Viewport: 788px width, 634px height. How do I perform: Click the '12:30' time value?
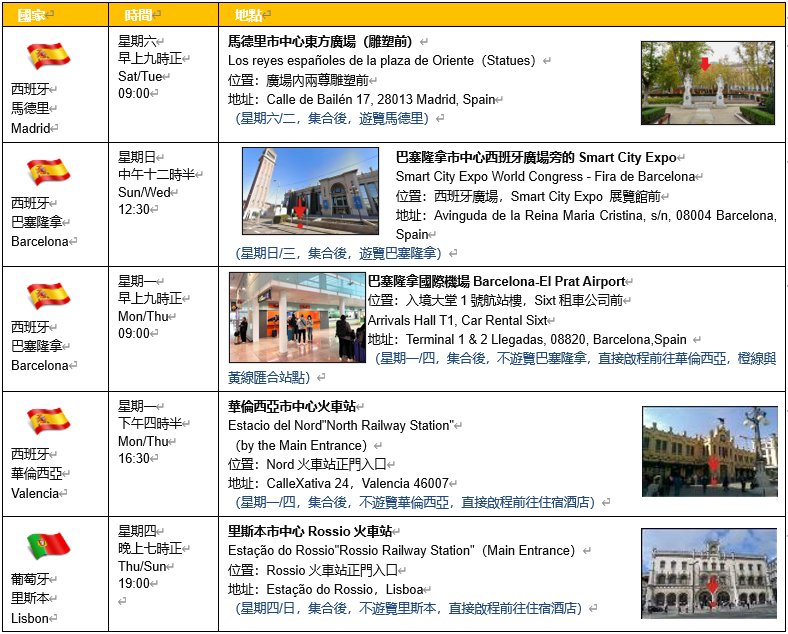click(134, 209)
